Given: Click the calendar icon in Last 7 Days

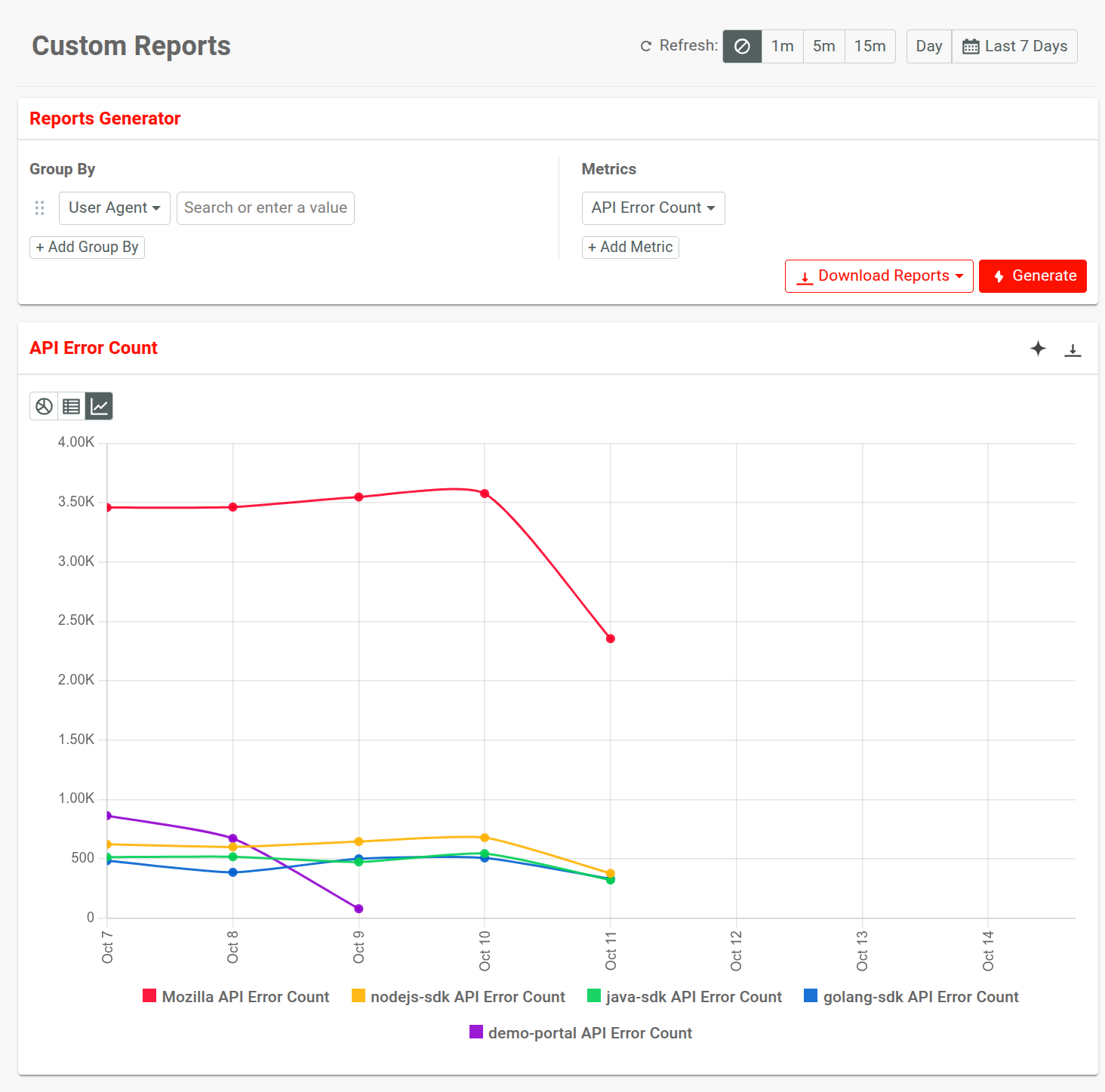Looking at the screenshot, I should 971,46.
